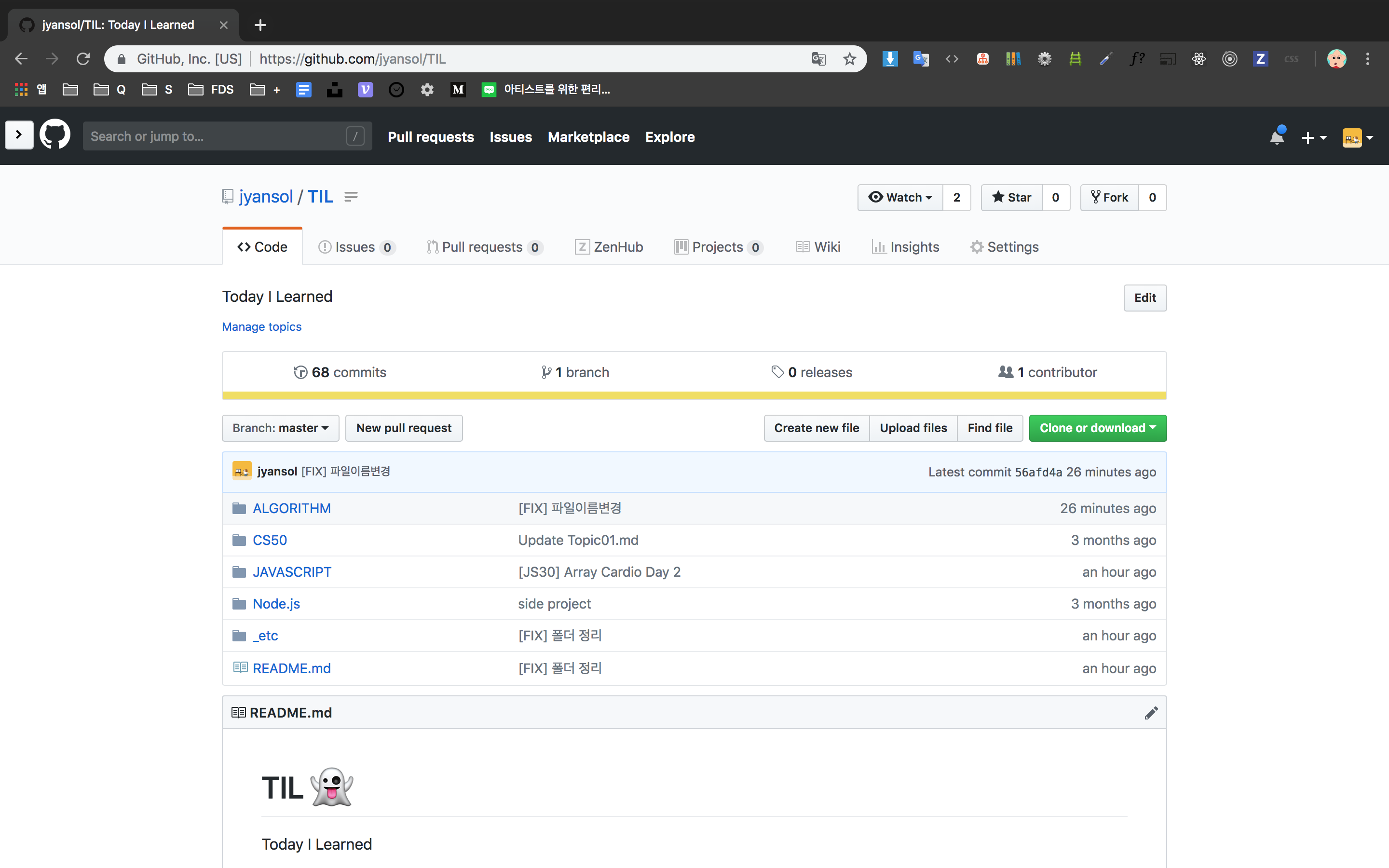View the 68 commits history

(340, 372)
